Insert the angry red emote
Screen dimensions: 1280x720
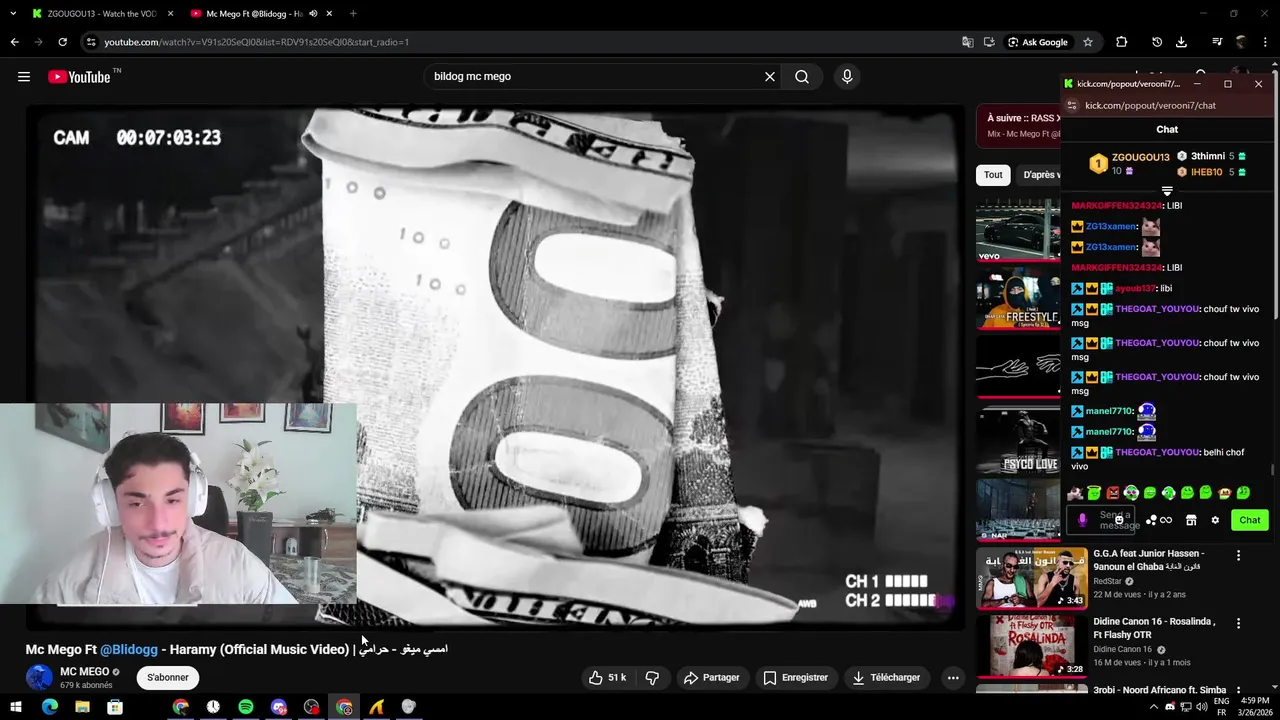coord(1113,492)
